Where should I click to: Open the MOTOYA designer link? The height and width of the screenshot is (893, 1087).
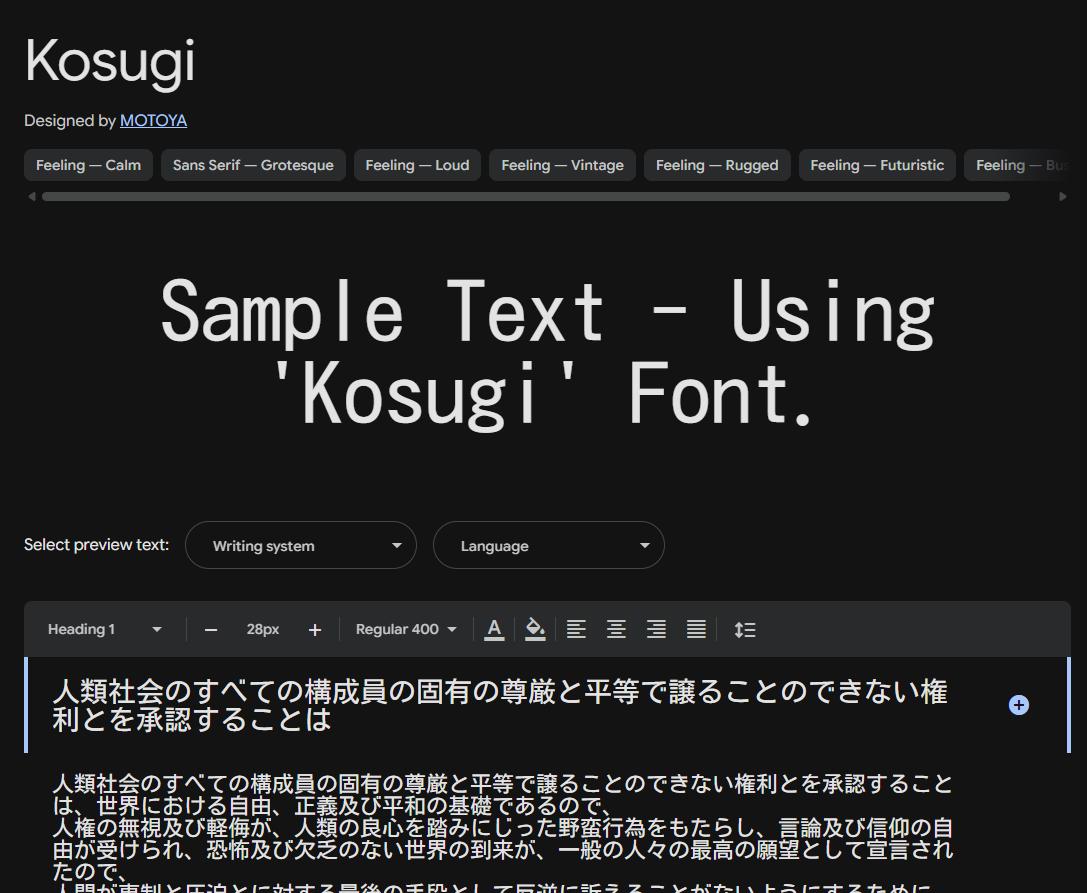point(153,121)
